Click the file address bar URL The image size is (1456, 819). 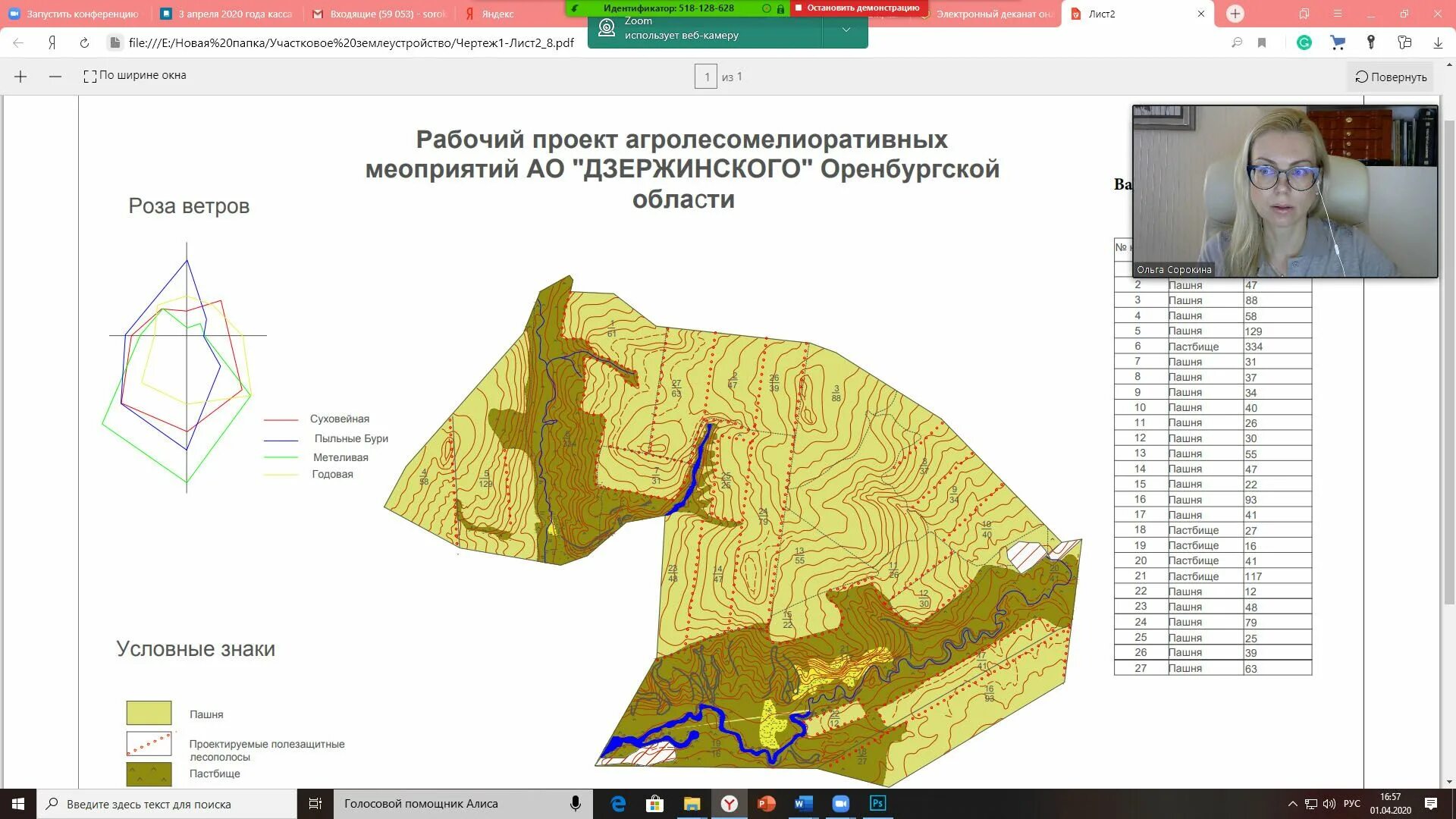[x=351, y=43]
